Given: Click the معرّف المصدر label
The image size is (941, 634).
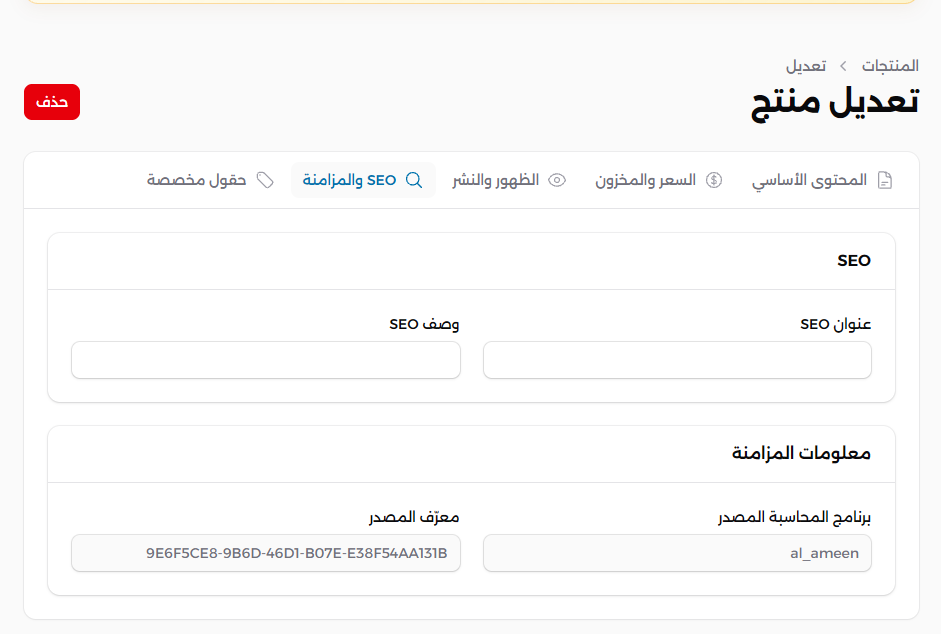Looking at the screenshot, I should (414, 517).
